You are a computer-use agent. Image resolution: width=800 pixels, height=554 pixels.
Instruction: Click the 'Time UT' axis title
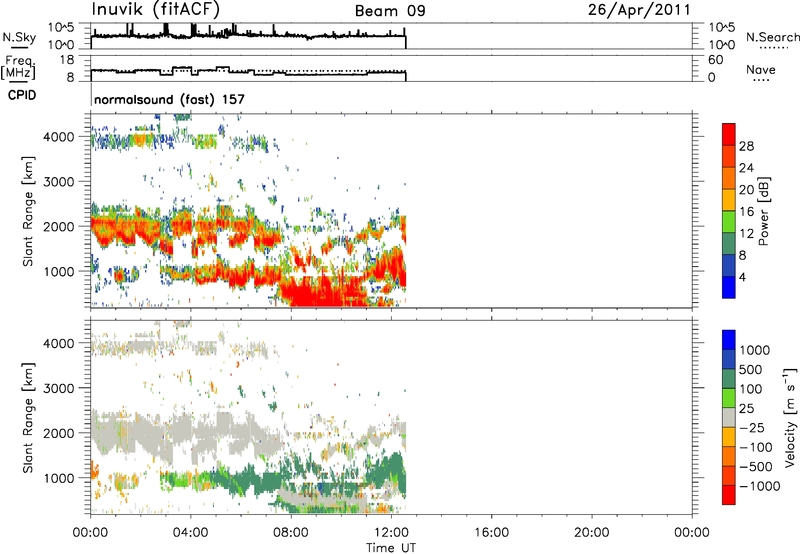391,548
